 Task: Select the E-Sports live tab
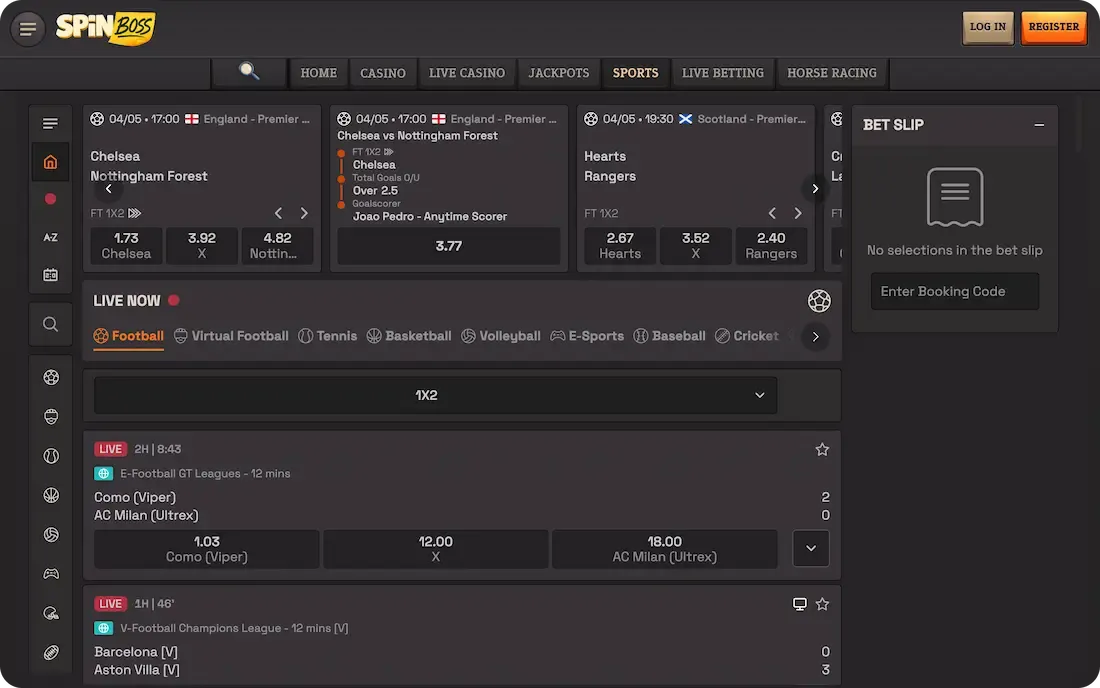tap(587, 336)
